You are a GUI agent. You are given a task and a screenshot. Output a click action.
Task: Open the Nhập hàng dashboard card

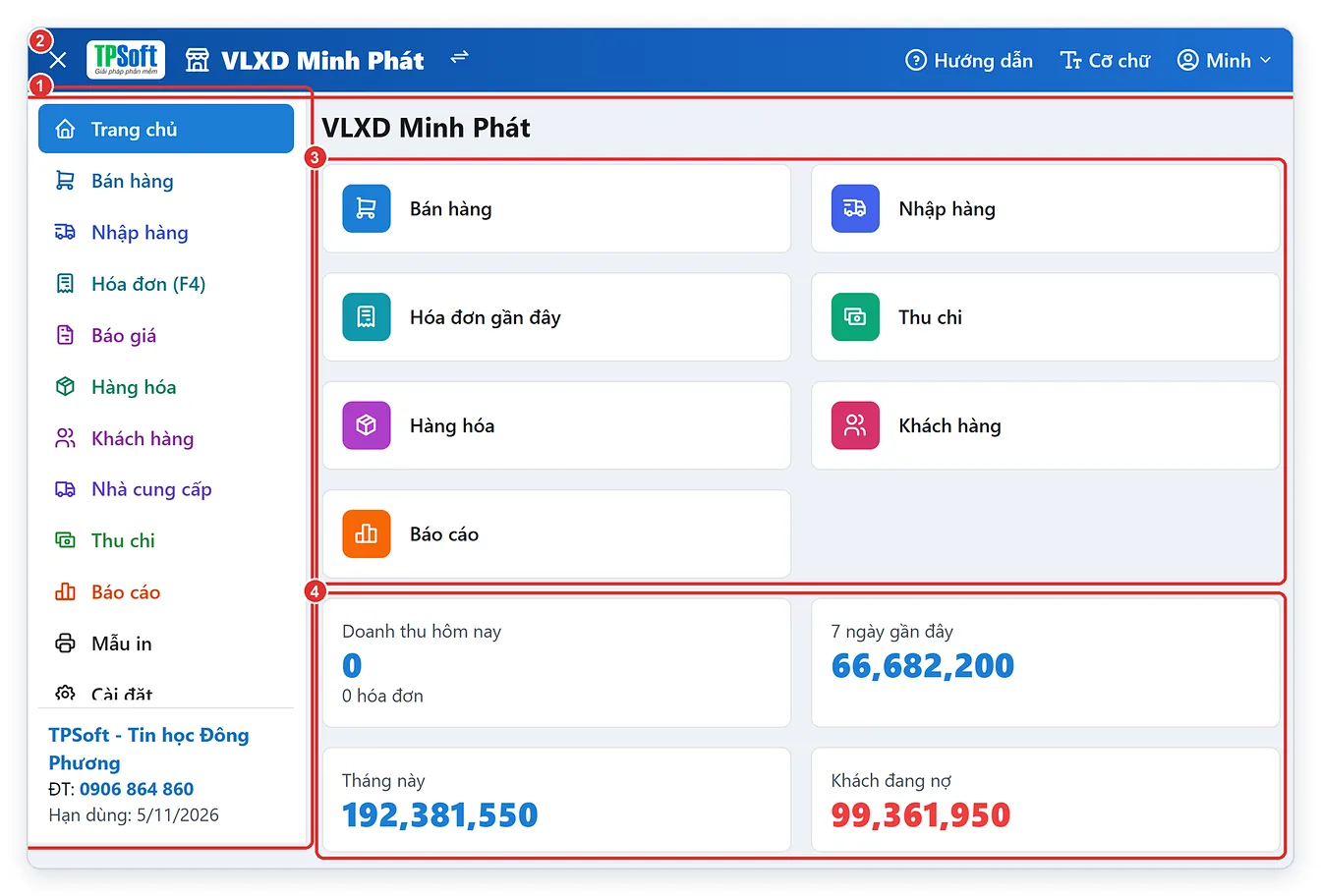click(1046, 208)
